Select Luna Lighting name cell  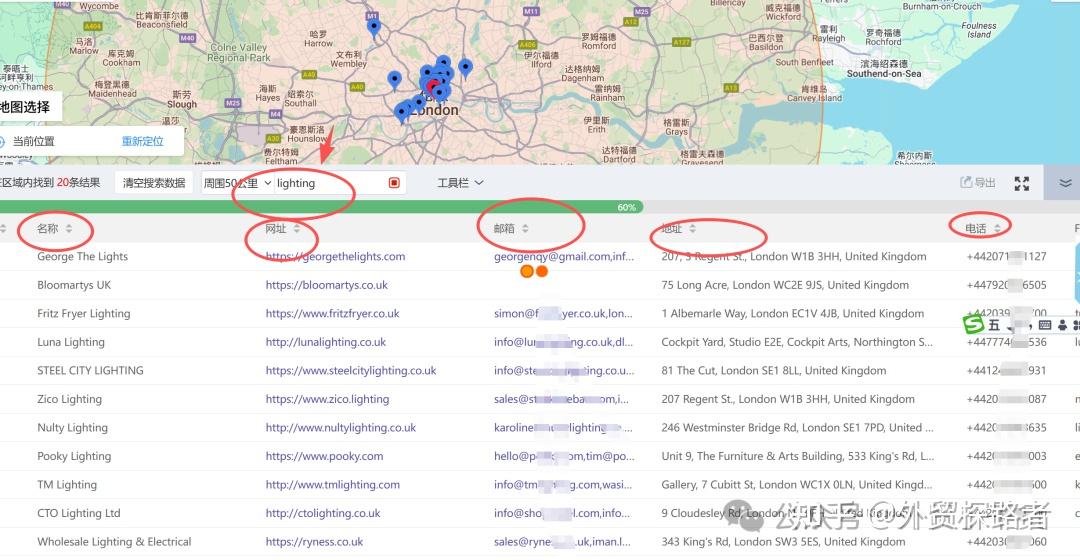[x=71, y=342]
